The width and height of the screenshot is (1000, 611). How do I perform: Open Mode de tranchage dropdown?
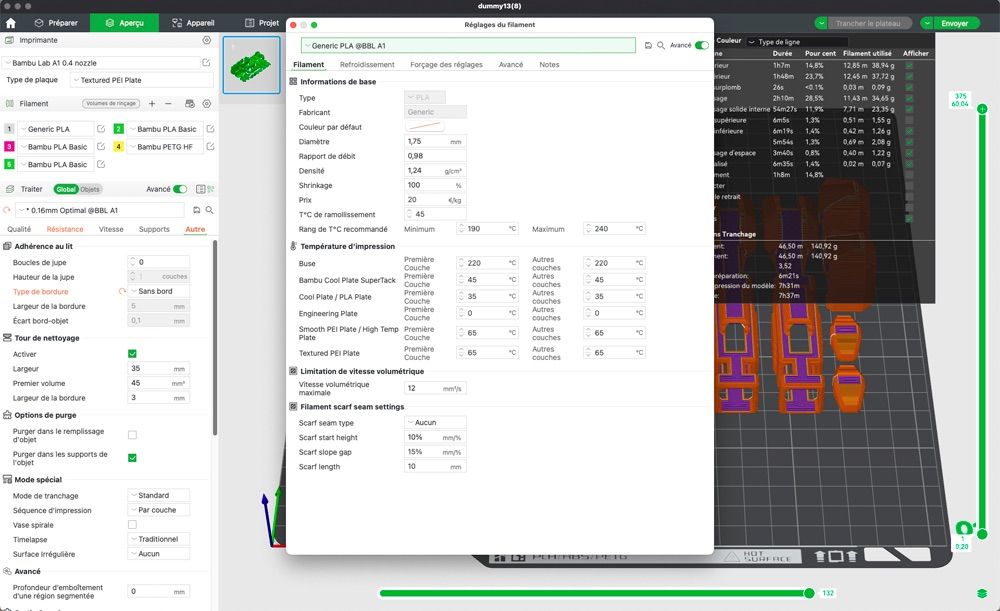(159, 496)
